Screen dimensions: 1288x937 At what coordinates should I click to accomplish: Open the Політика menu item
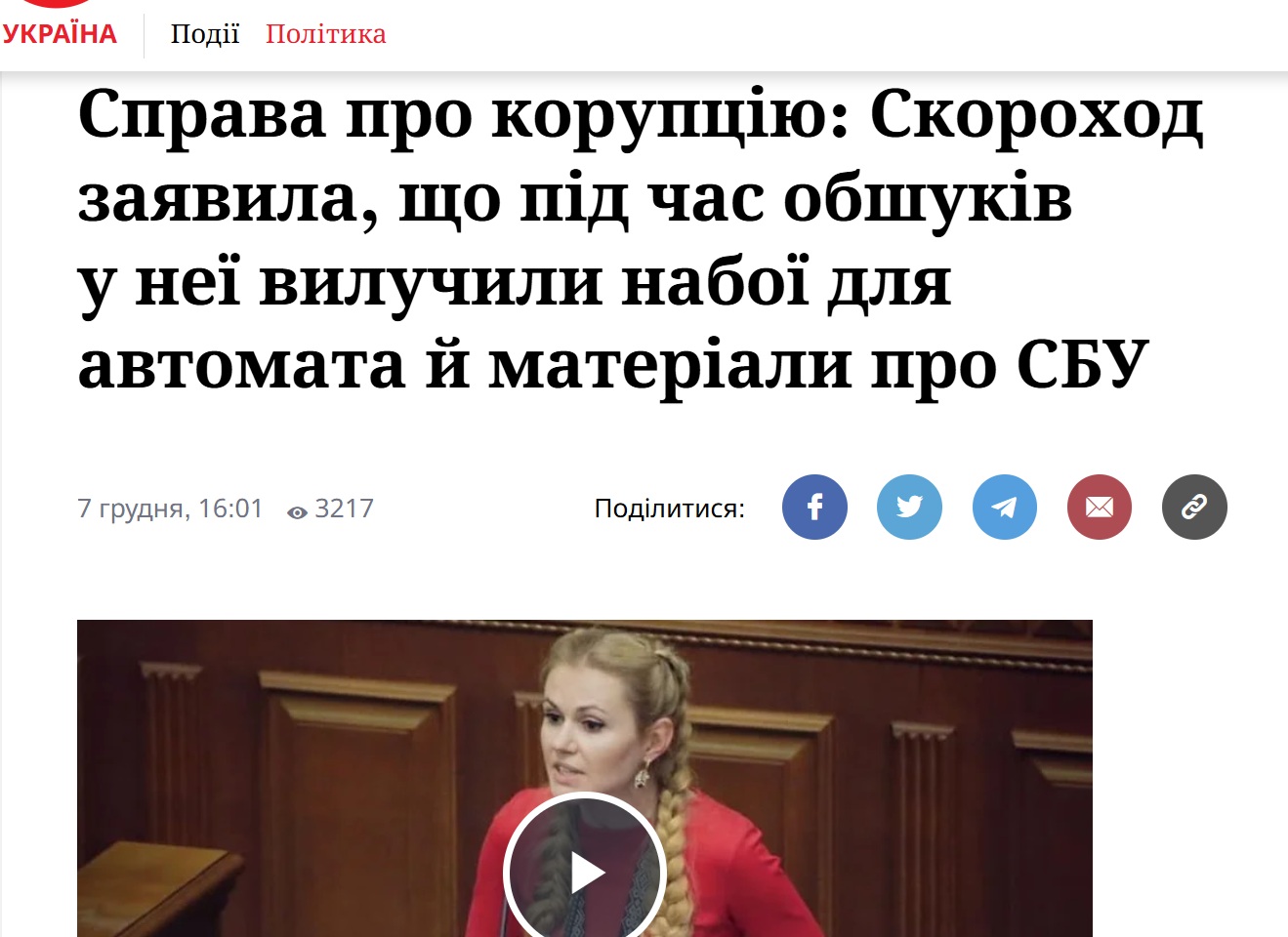point(326,34)
